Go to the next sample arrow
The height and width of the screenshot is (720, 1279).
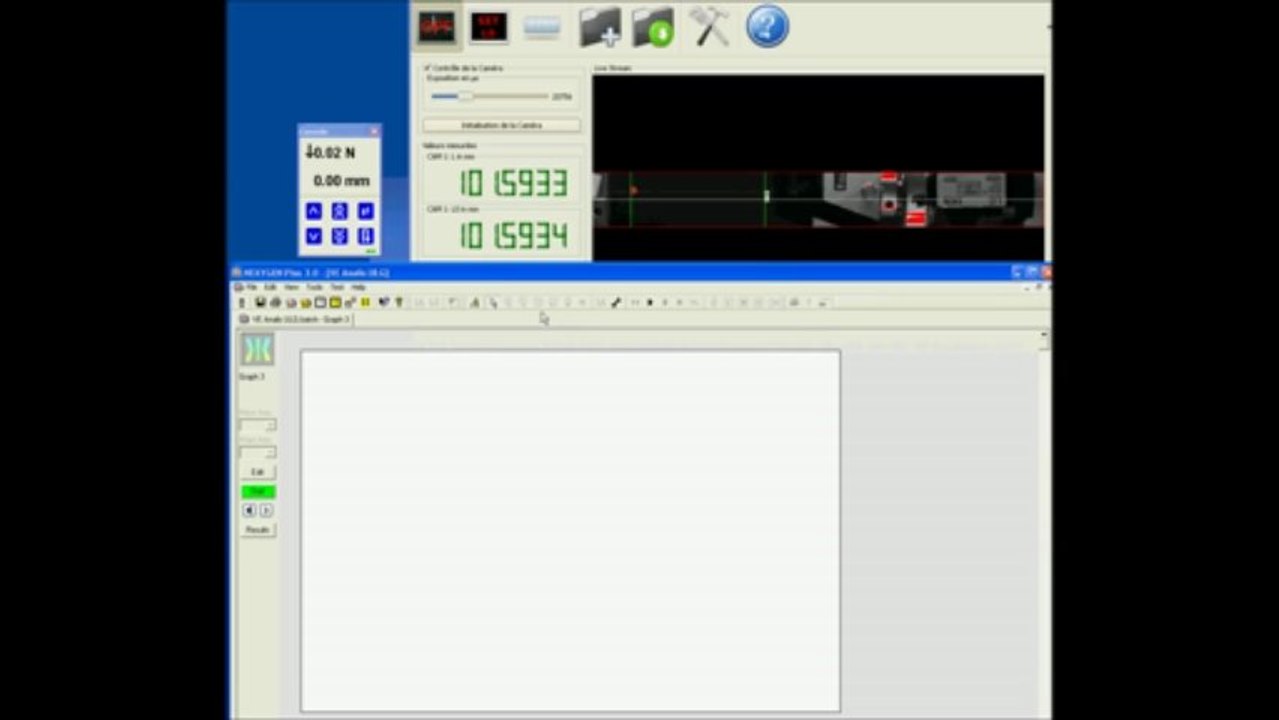265,510
